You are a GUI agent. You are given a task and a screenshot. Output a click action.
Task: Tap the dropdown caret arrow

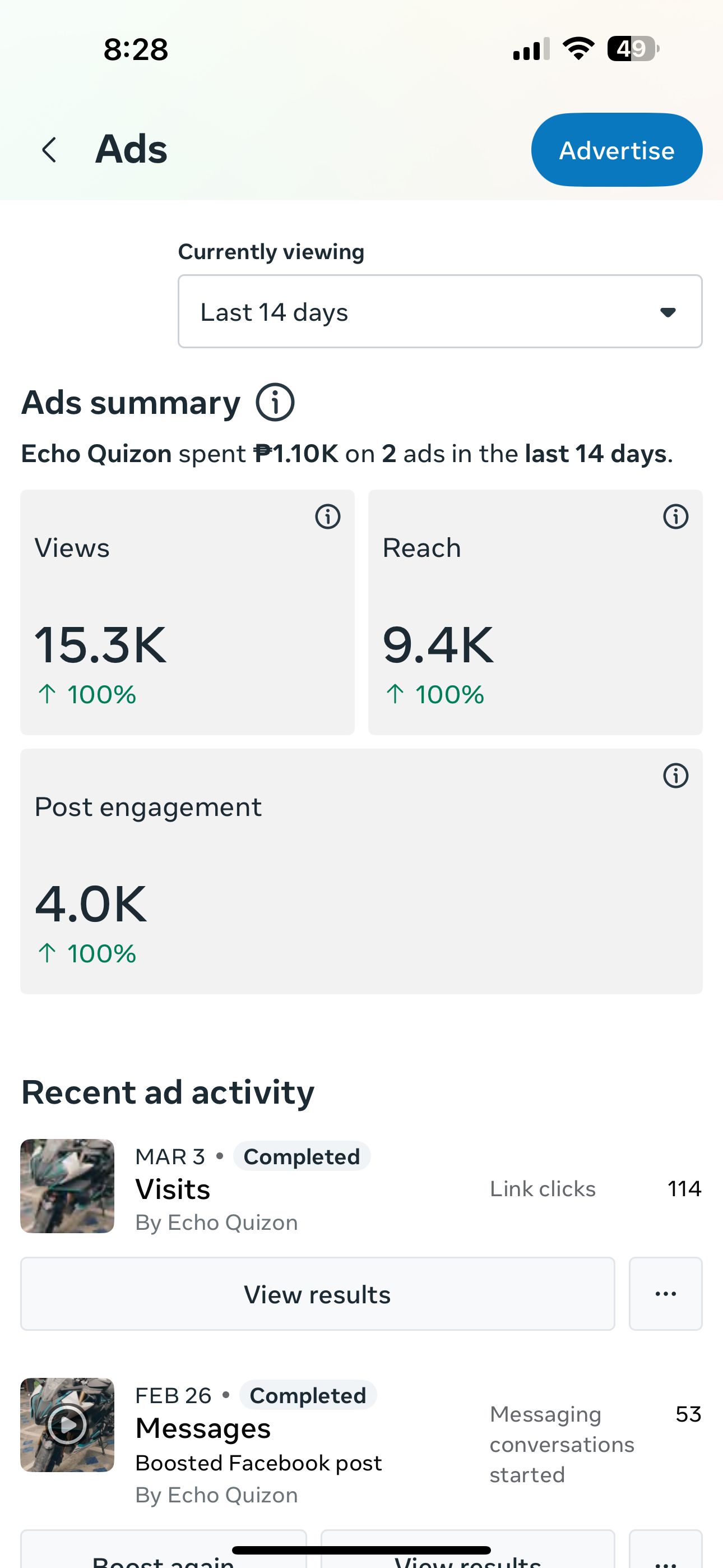tap(668, 312)
